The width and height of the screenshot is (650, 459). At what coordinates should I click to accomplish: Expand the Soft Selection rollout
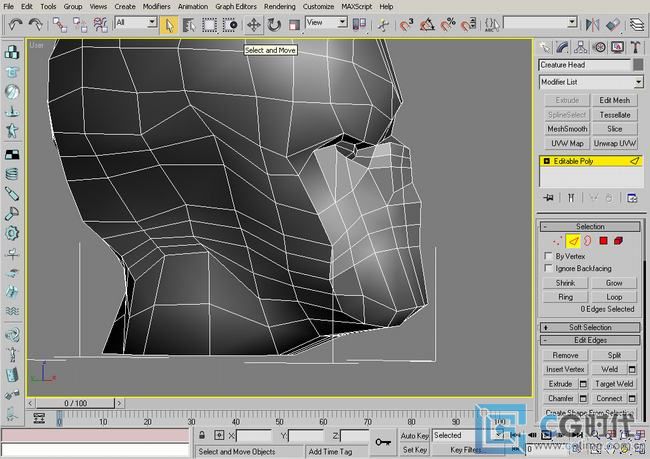(x=590, y=327)
